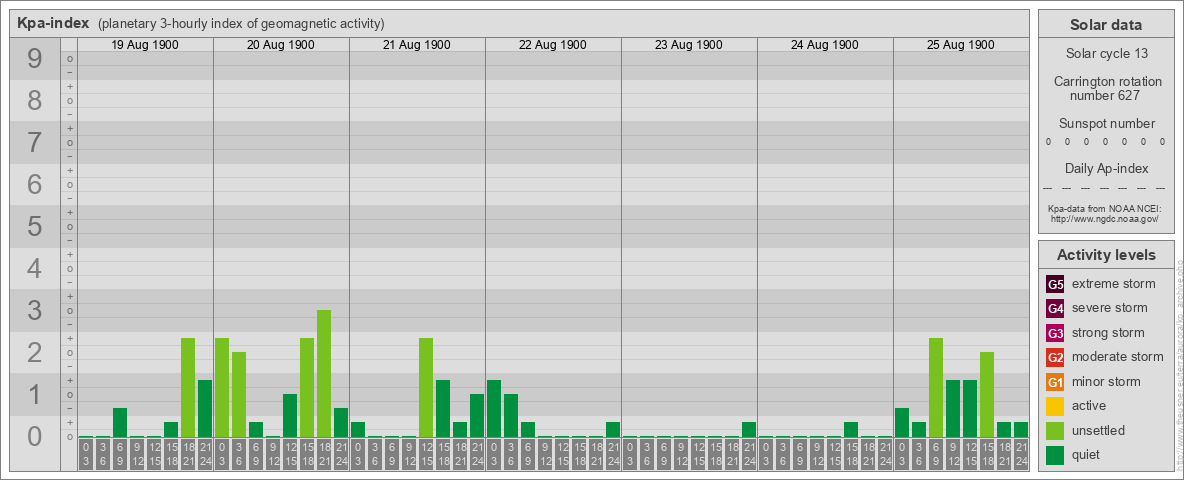1184x480 pixels.
Task: Click the 20 Aug 15–18h light green bar
Action: click(307, 388)
